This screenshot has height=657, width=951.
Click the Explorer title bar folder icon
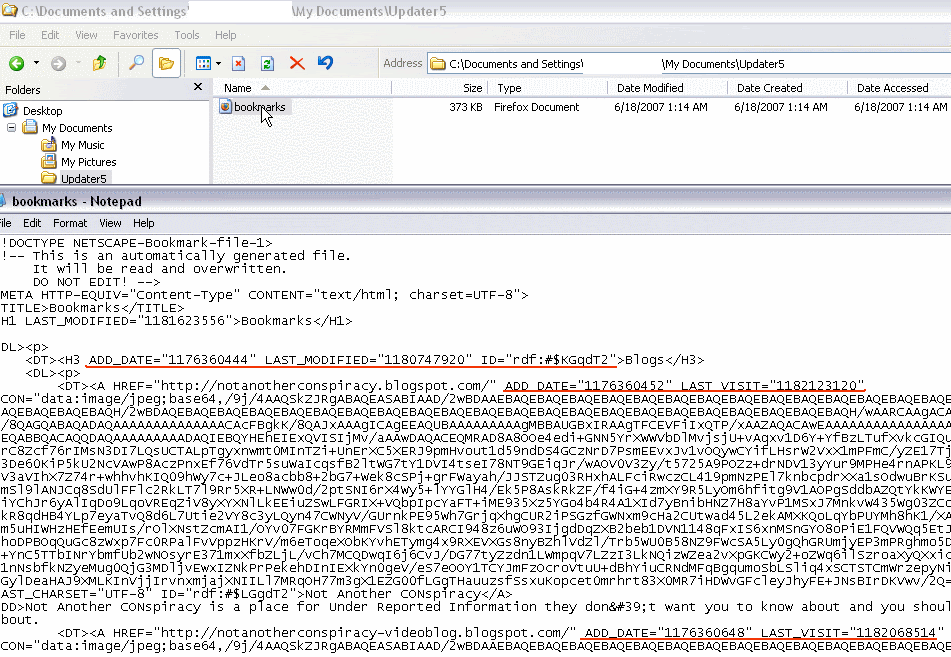coord(9,10)
